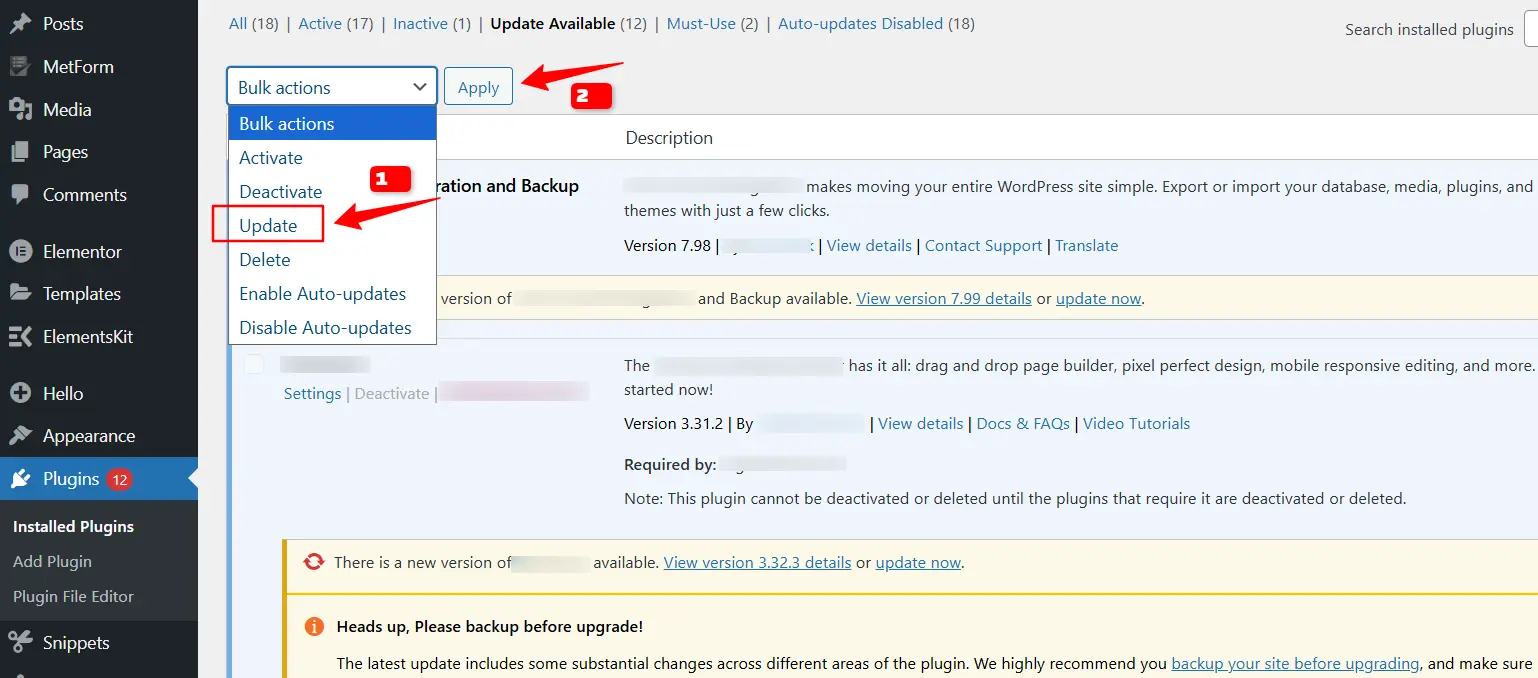Open MetForm via its sidebar icon
Screen dimensions: 1538x678
click(20, 67)
